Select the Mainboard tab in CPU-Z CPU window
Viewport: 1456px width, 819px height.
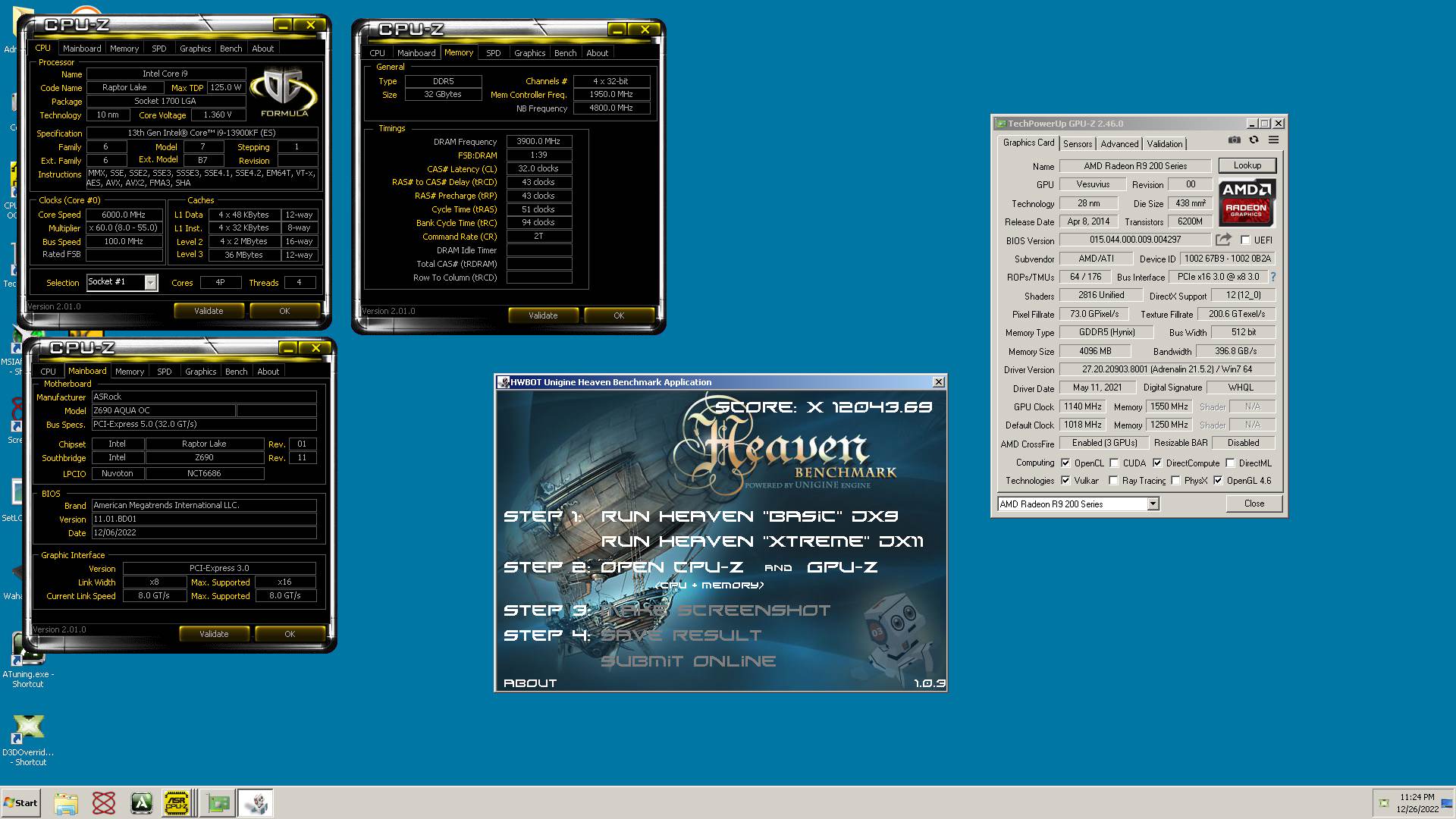[82, 49]
